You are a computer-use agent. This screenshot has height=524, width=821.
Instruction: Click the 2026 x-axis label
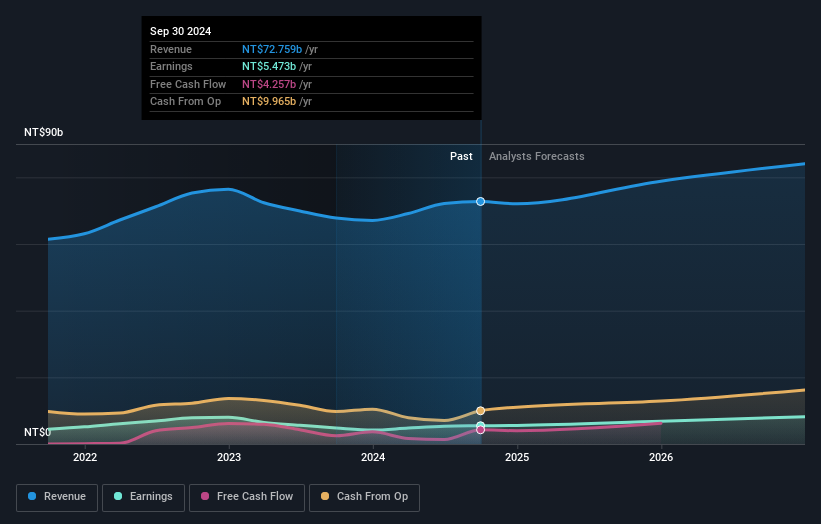tap(661, 457)
